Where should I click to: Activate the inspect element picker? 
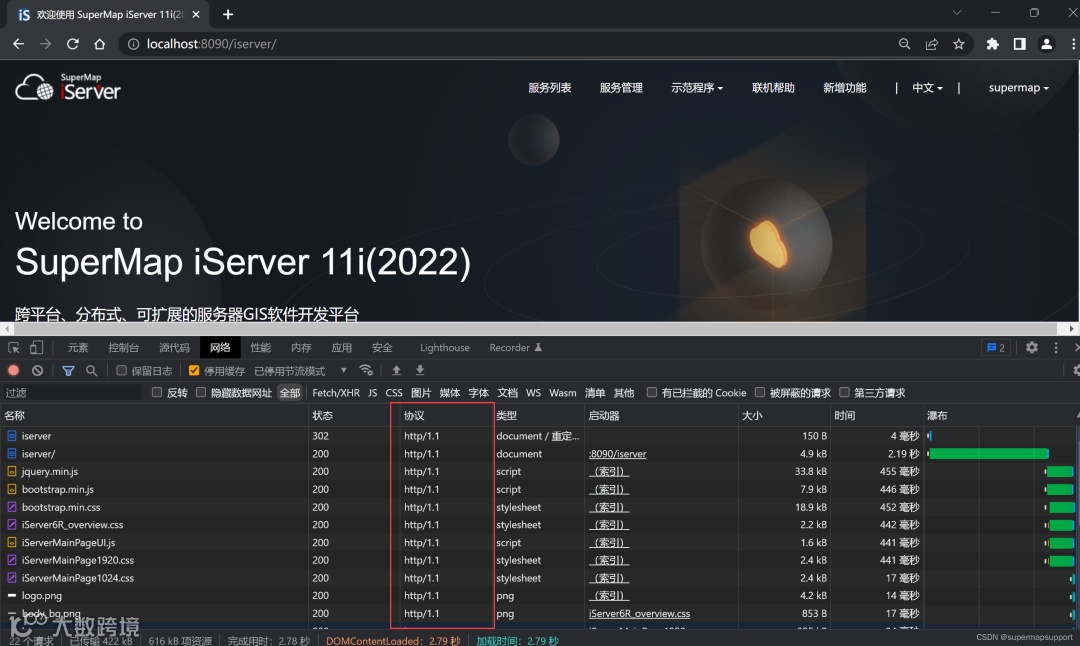tap(14, 348)
